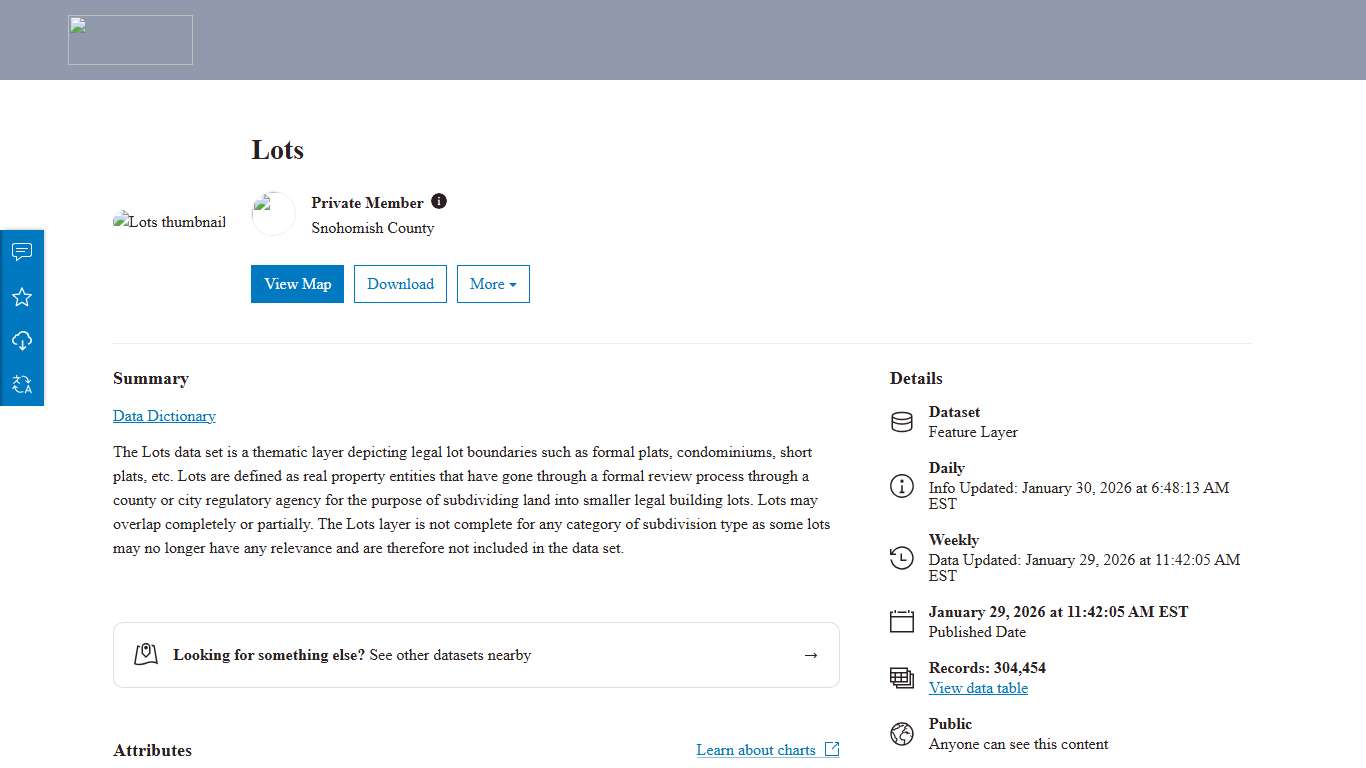Open the More options dropdown
1366x768 pixels.
493,284
